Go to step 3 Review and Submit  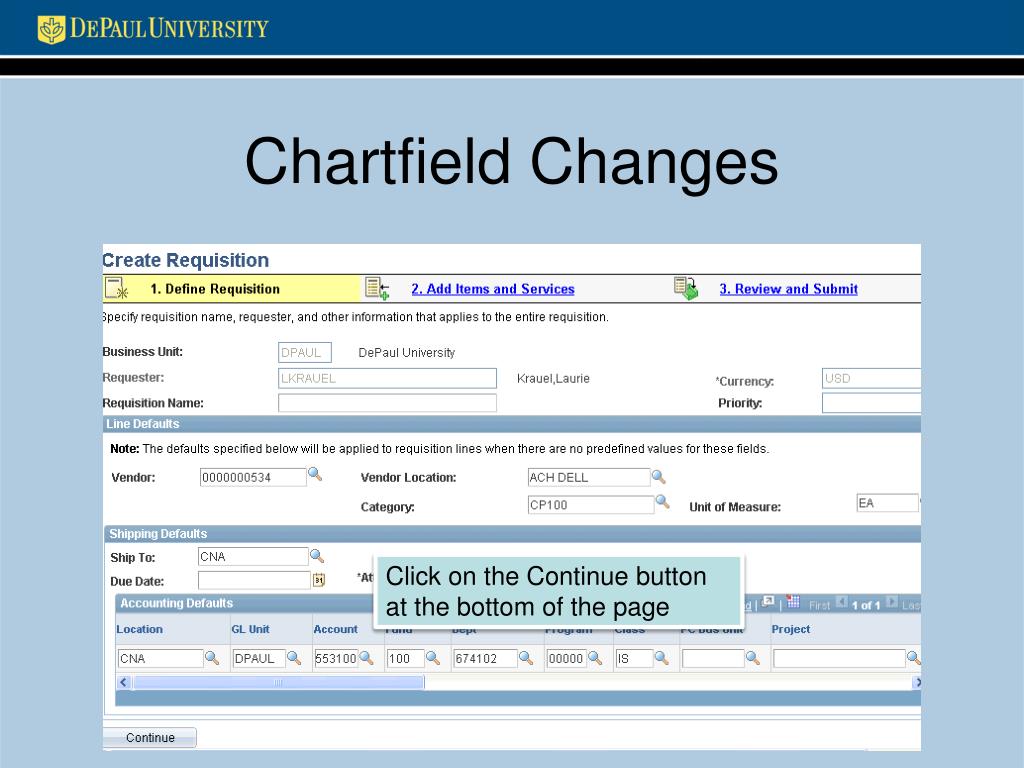[x=788, y=289]
